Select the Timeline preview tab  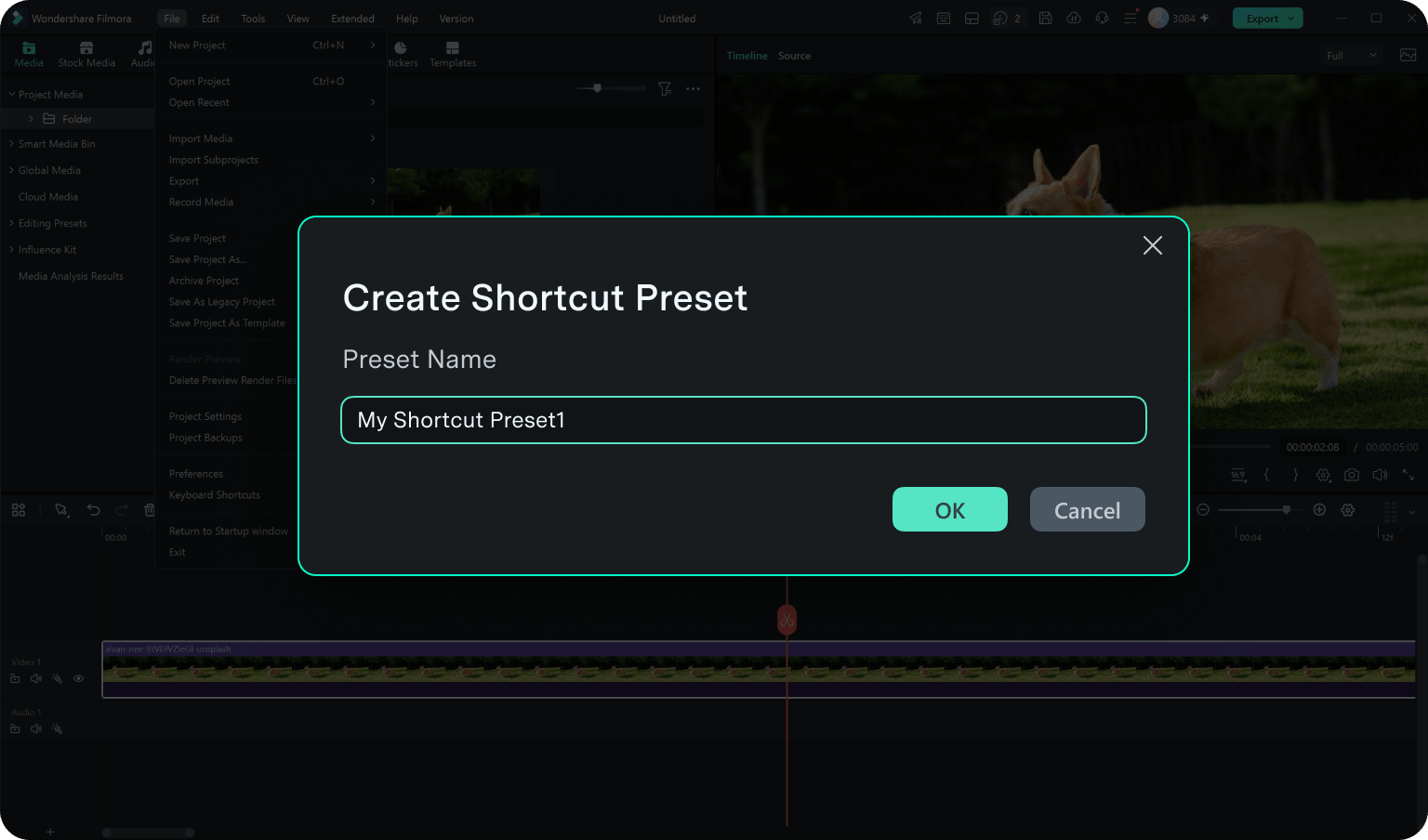click(x=747, y=56)
